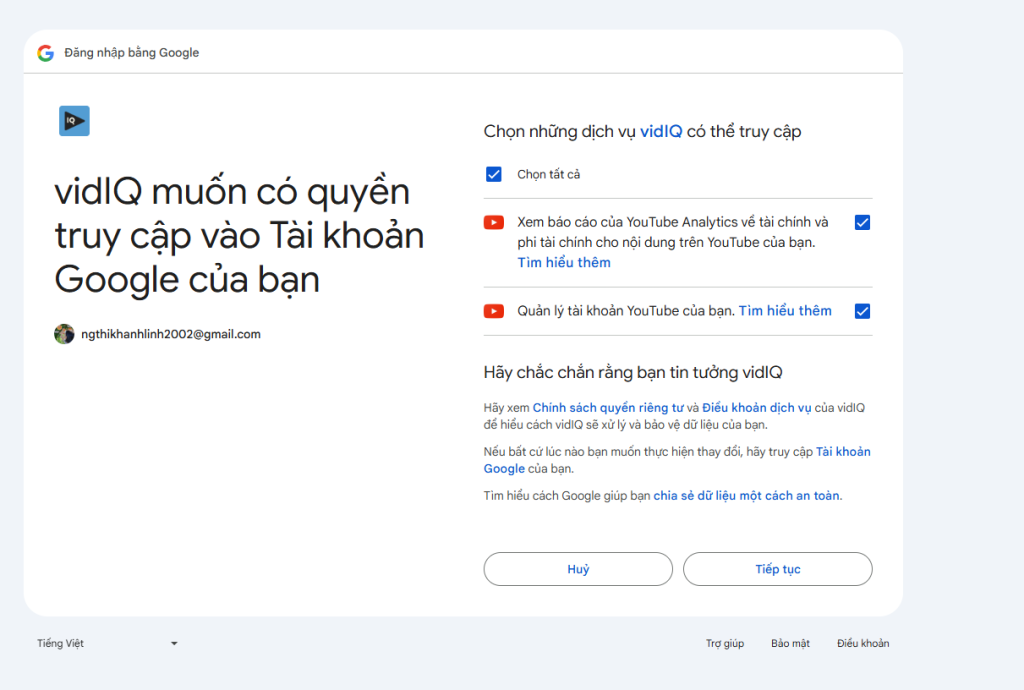Click the 'Trợ giúp' footer link
This screenshot has width=1024, height=690.
724,643
